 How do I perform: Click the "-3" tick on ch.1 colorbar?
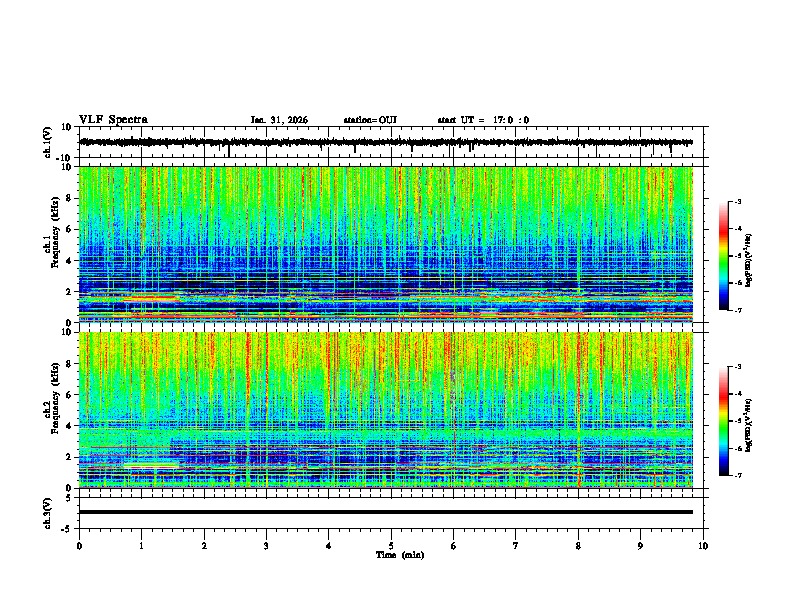click(x=737, y=201)
